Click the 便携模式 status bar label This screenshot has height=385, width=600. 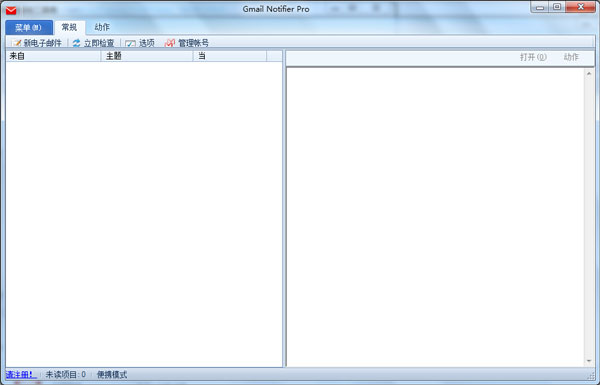click(112, 374)
